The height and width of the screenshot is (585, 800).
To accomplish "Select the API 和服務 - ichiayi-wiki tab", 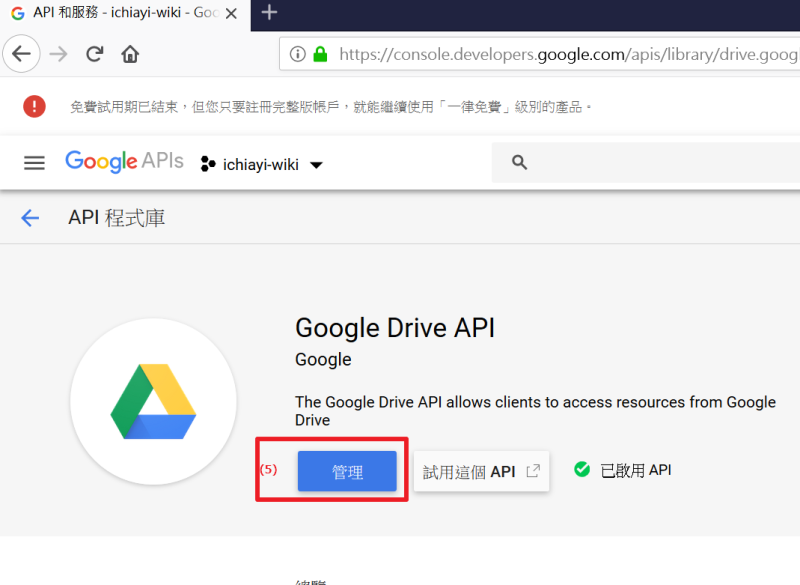I will [x=126, y=13].
